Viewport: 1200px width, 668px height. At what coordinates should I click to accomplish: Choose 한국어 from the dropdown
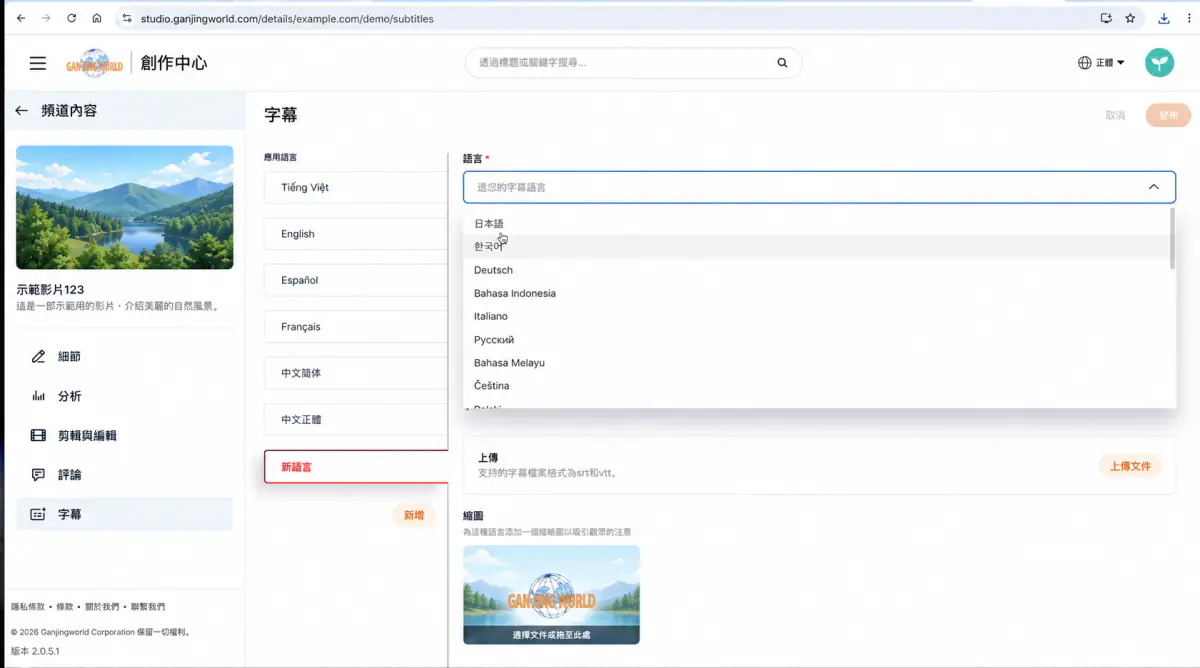tap(819, 247)
